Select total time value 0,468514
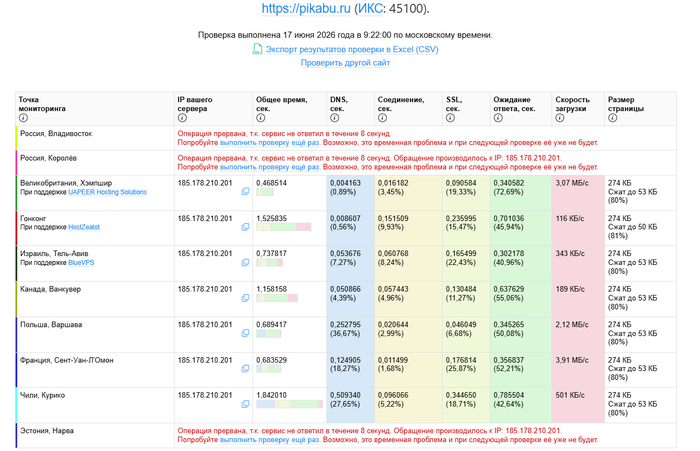This screenshot has width=700, height=451. [x=271, y=183]
